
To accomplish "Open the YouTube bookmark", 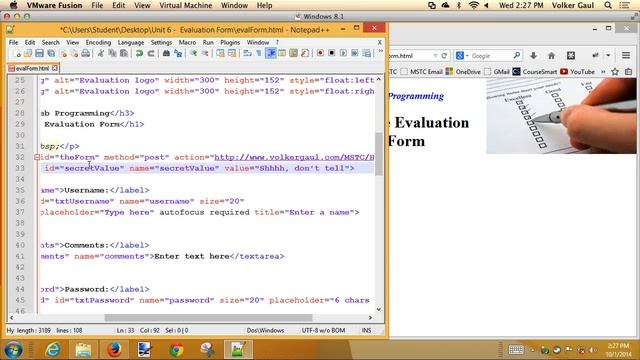I will pos(578,72).
